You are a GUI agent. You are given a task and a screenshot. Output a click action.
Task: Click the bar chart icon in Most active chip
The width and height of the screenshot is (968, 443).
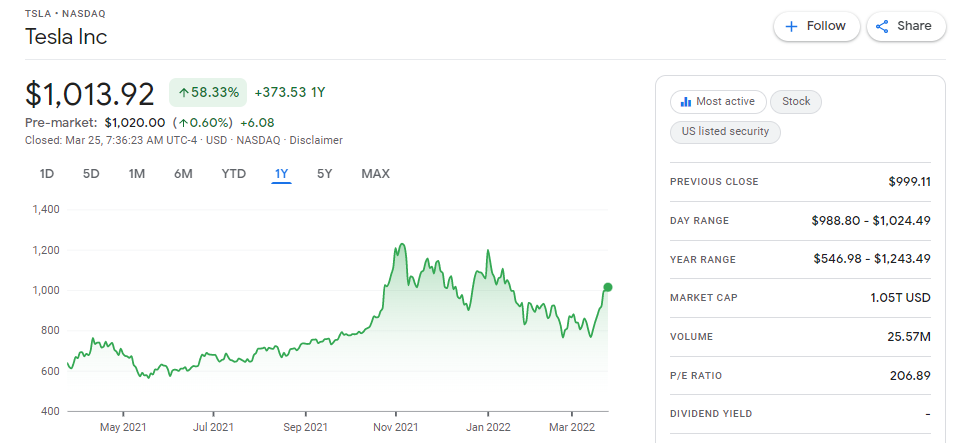tap(685, 102)
